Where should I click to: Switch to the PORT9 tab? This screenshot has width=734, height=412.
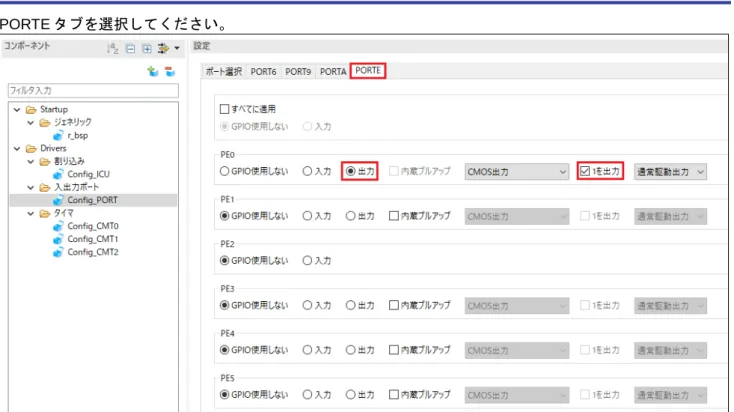tap(298, 72)
